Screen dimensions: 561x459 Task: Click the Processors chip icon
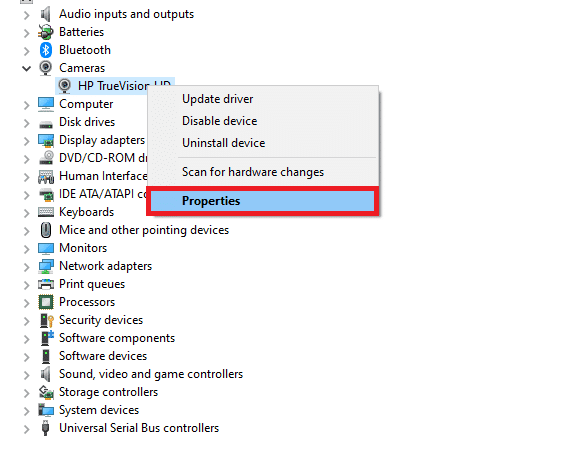[x=46, y=302]
